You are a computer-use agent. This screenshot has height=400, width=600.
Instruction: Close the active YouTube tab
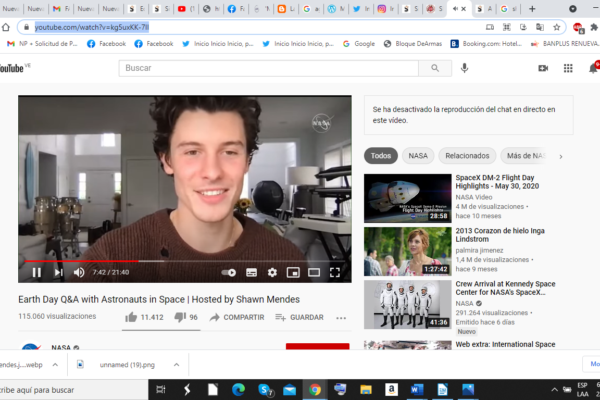[x=463, y=9]
